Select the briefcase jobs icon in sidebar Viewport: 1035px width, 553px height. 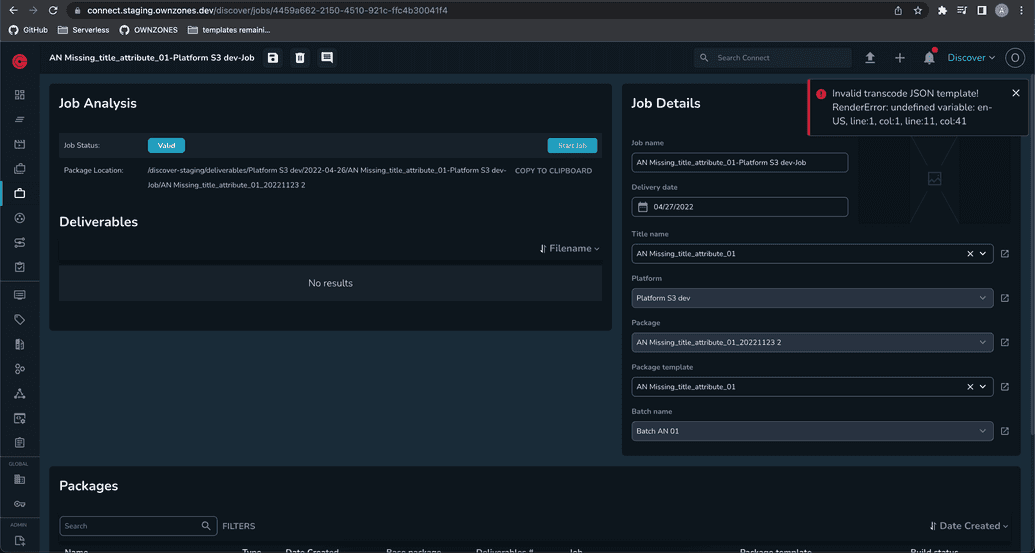coord(20,193)
